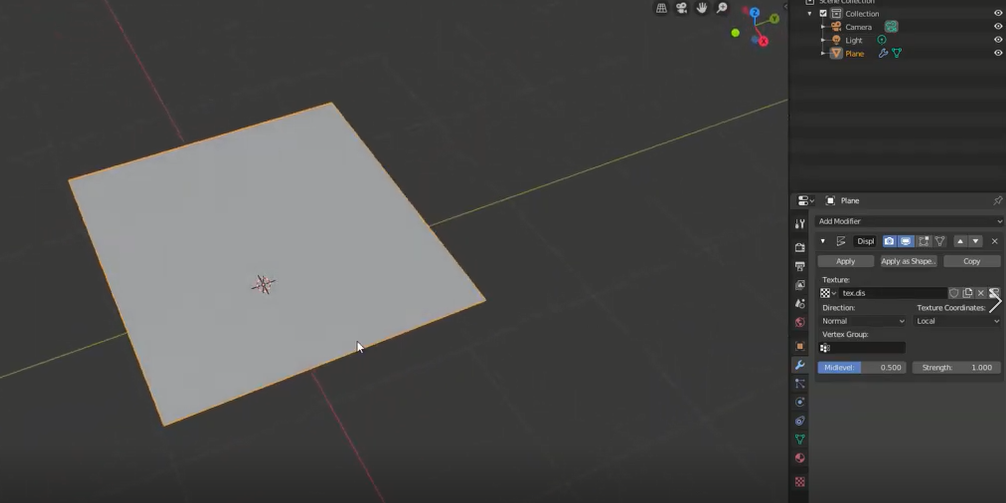This screenshot has width=1006, height=503.
Task: Click the red X axis on navigation gizmo
Action: tap(763, 42)
